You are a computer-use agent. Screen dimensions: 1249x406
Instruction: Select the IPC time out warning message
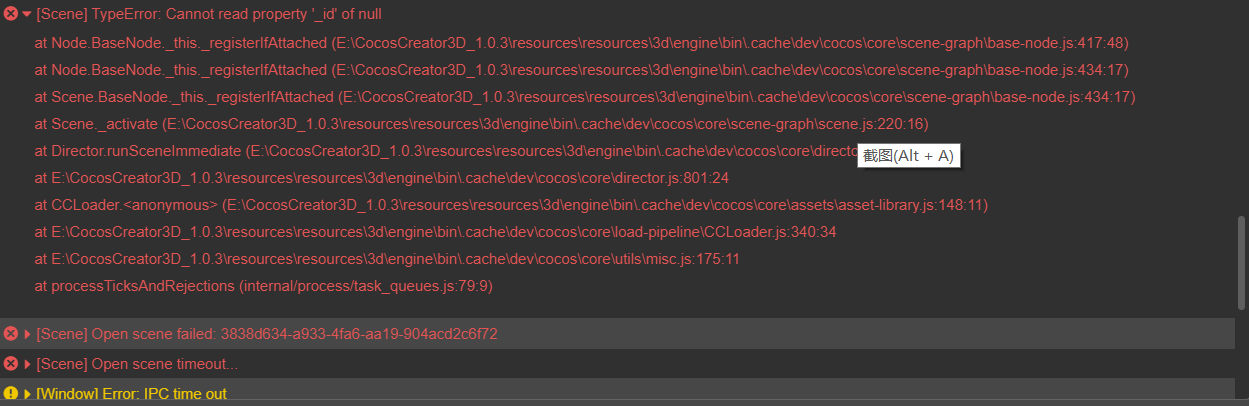tap(131, 394)
